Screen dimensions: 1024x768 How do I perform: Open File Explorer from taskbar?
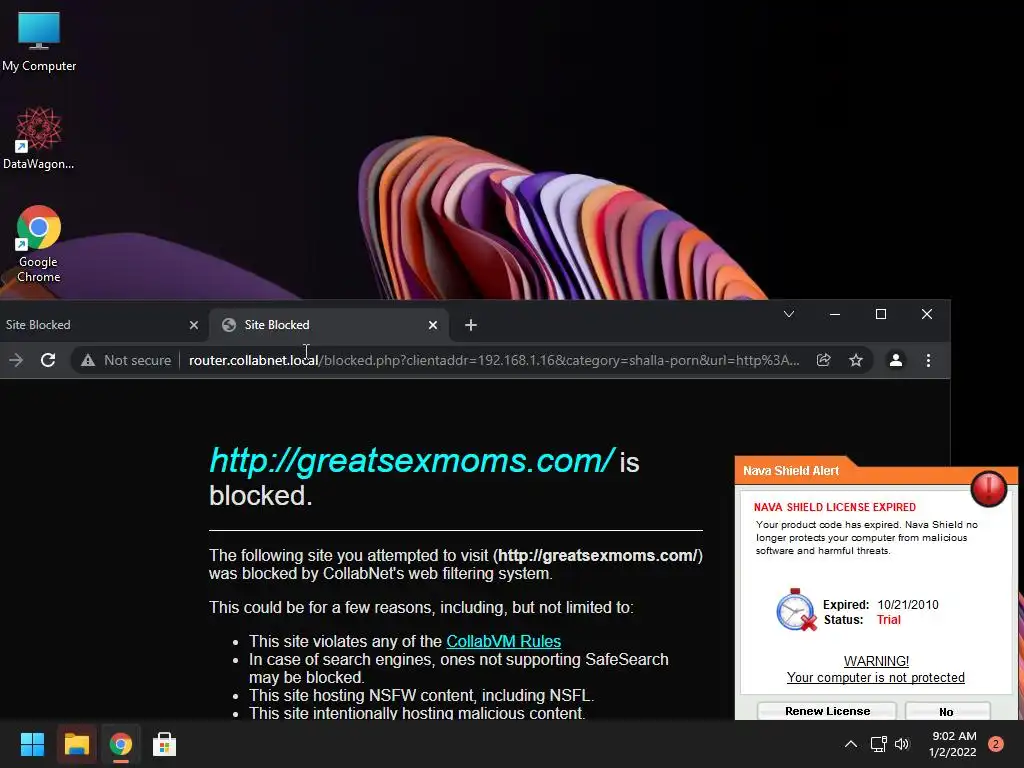click(76, 744)
